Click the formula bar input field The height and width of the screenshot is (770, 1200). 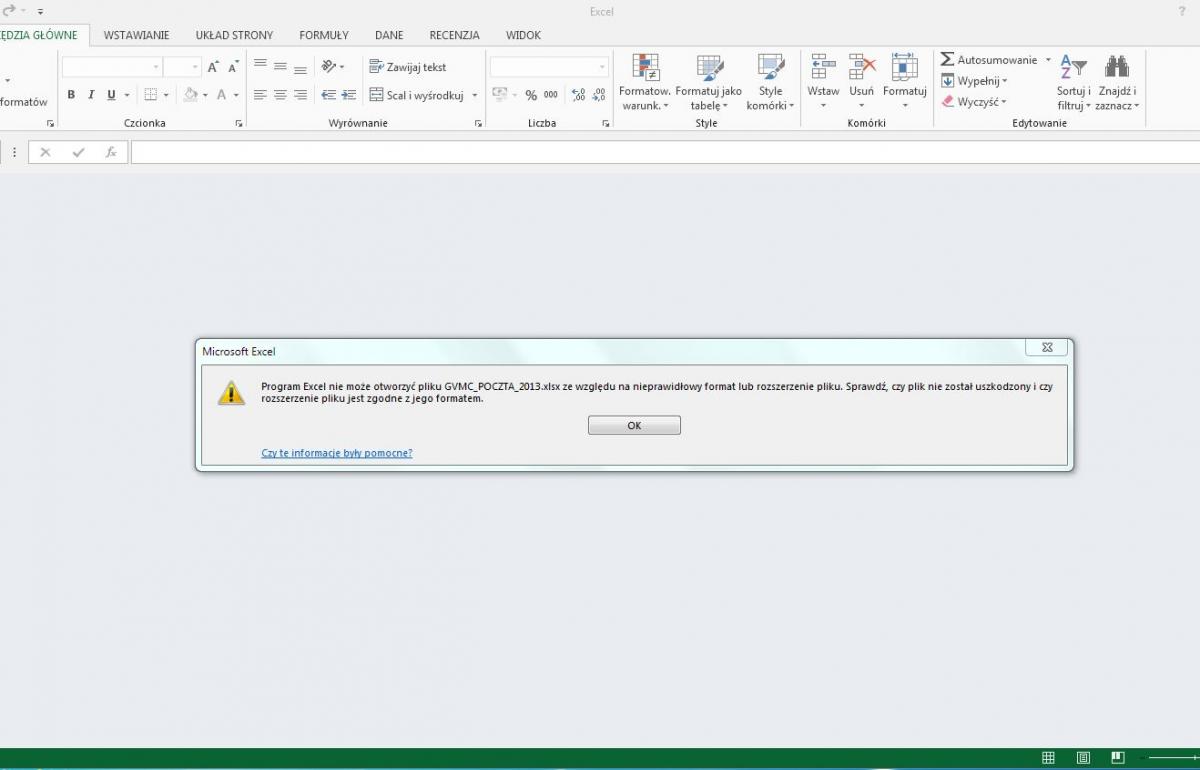[665, 152]
